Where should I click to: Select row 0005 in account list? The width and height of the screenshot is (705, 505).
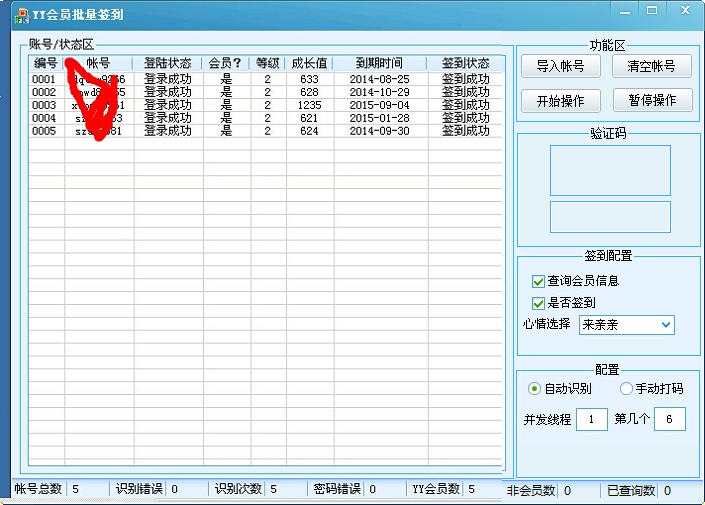(x=265, y=132)
